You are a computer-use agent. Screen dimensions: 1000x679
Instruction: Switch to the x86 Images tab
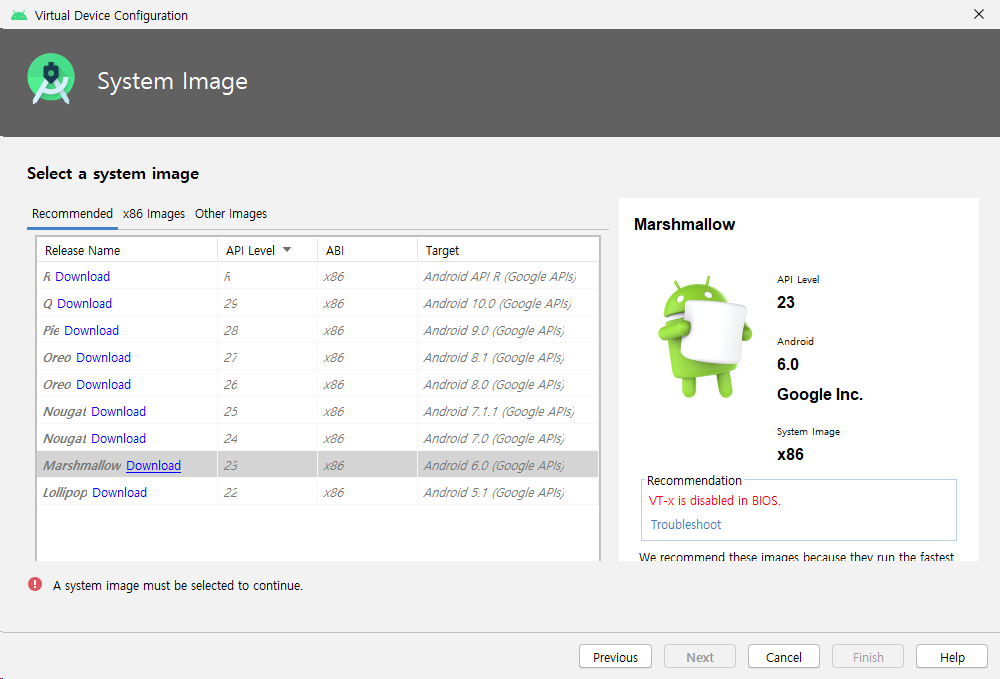(x=154, y=214)
